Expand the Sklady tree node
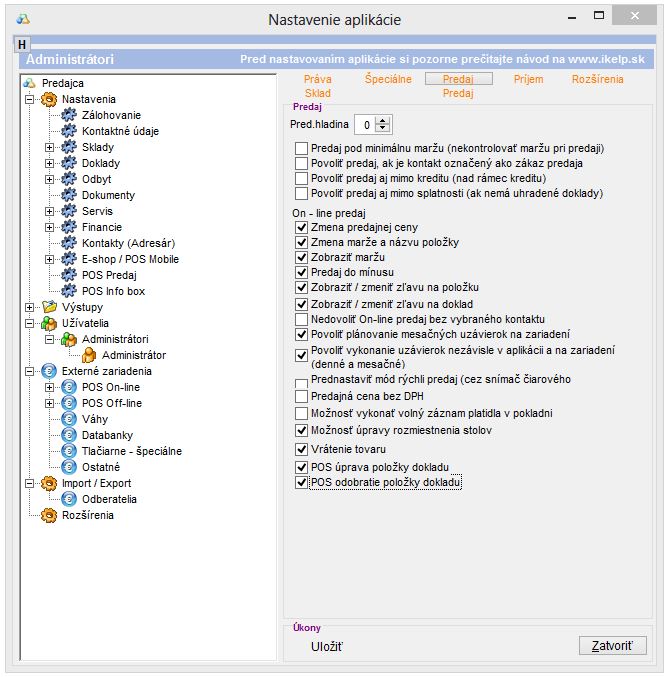Screen dimensions: 668x677 49,148
